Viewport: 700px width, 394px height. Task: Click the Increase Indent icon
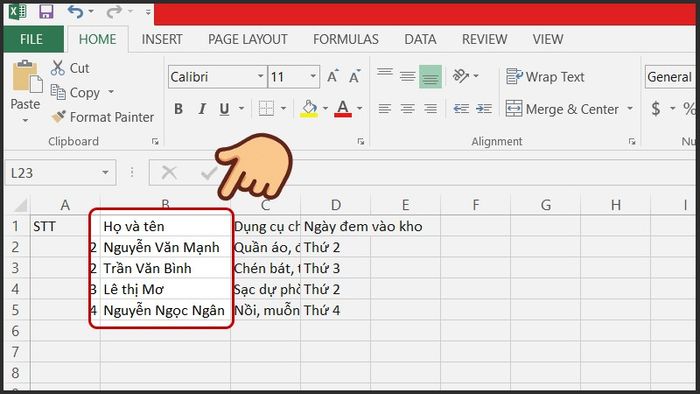[x=484, y=108]
